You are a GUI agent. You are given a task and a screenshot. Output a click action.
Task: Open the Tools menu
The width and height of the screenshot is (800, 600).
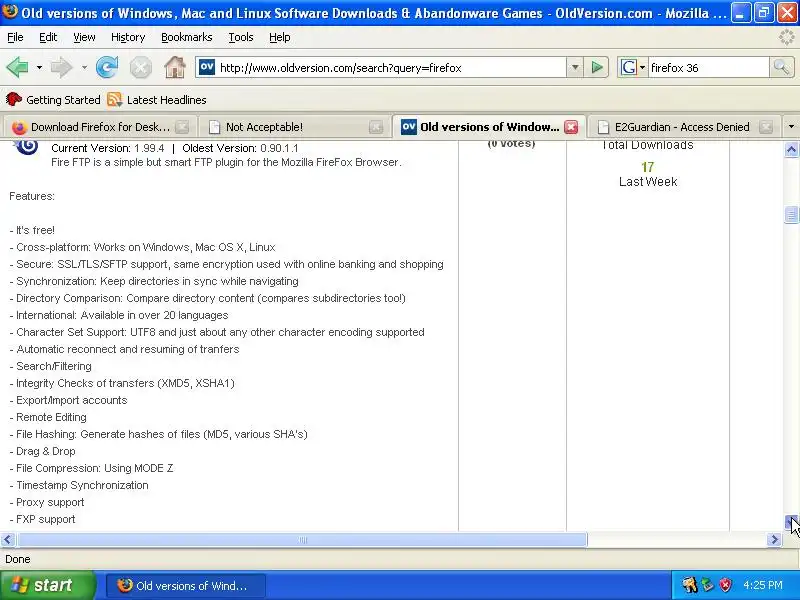point(241,37)
